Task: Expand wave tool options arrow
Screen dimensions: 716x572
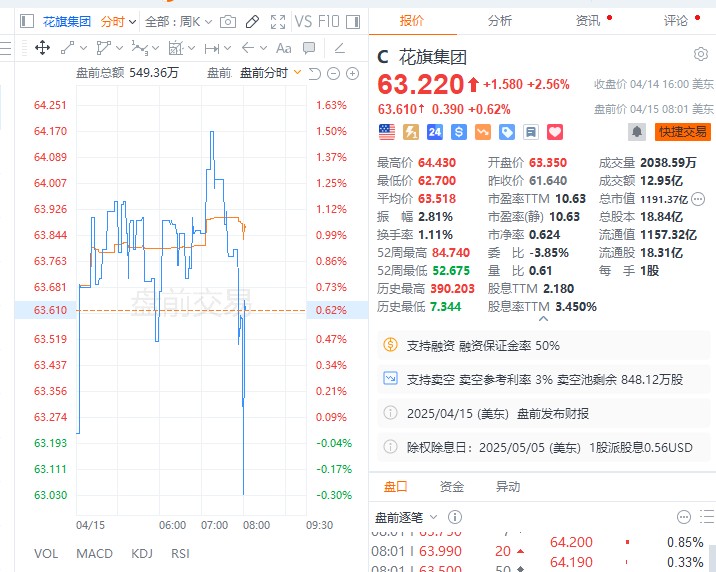Action: (x=155, y=47)
